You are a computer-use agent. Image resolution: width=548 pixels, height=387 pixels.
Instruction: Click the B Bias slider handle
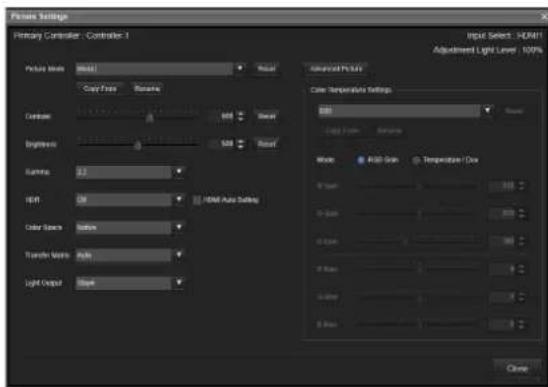click(420, 324)
